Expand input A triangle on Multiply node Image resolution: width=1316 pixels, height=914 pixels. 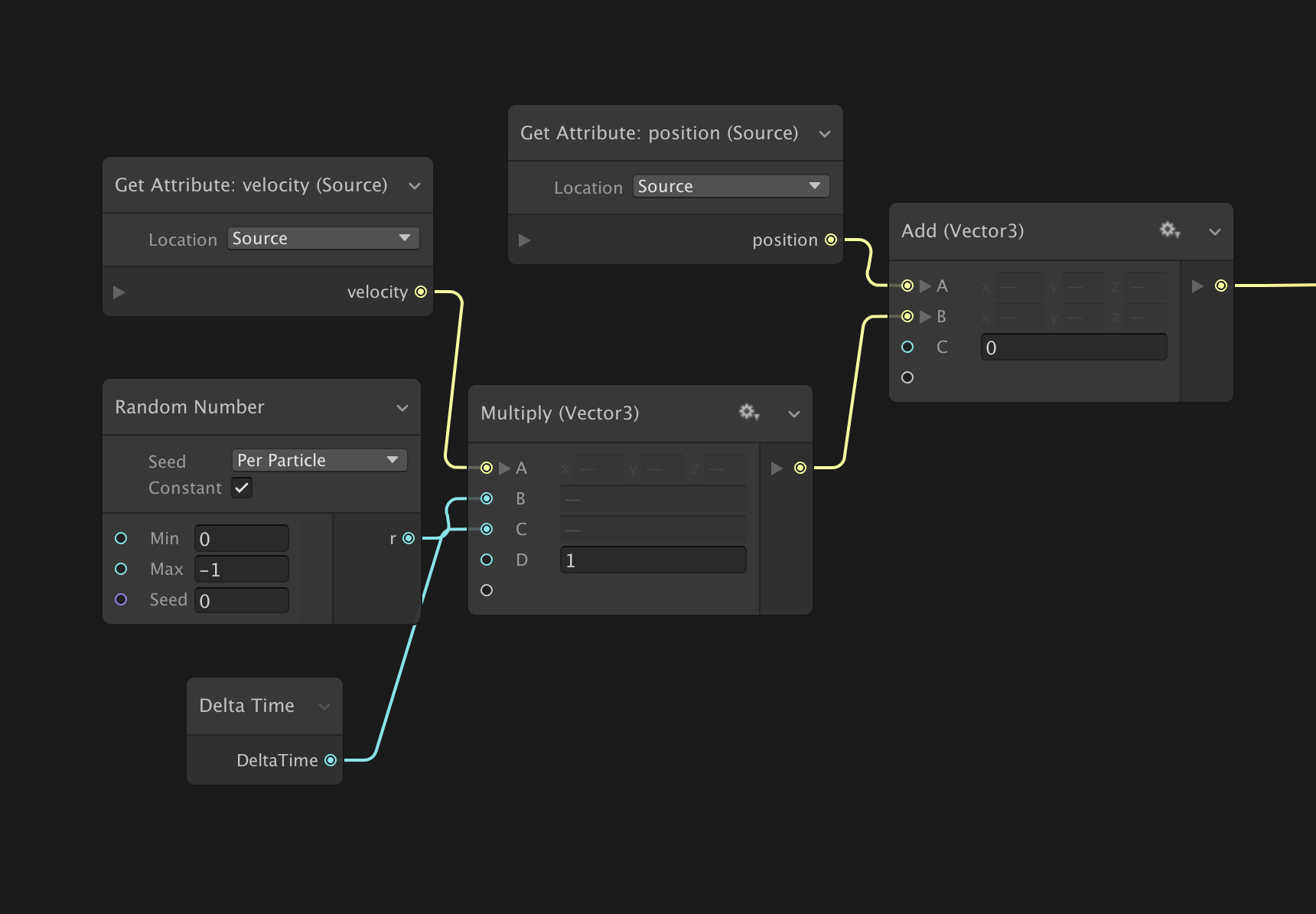504,468
